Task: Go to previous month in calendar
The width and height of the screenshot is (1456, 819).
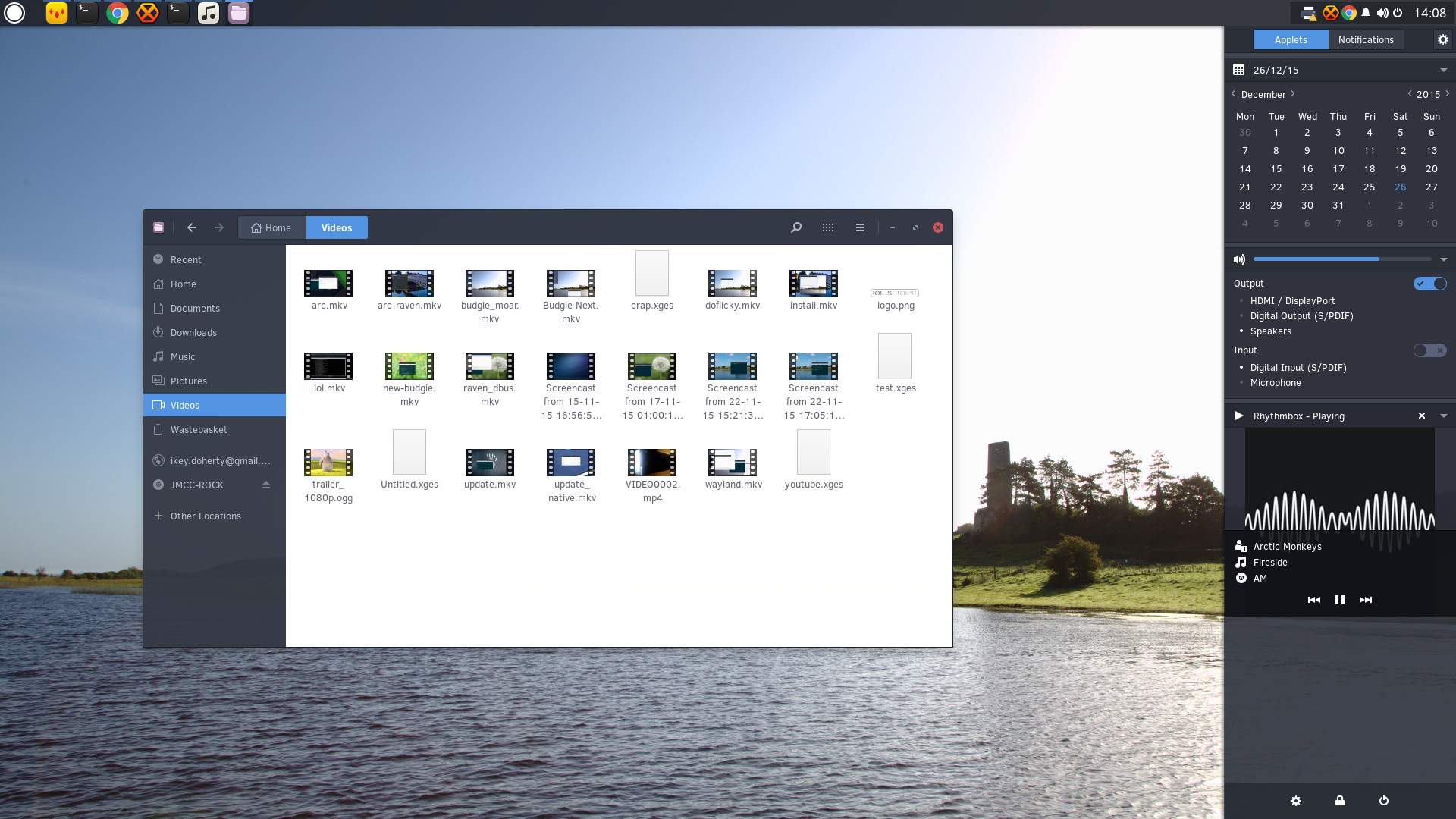Action: point(1233,94)
